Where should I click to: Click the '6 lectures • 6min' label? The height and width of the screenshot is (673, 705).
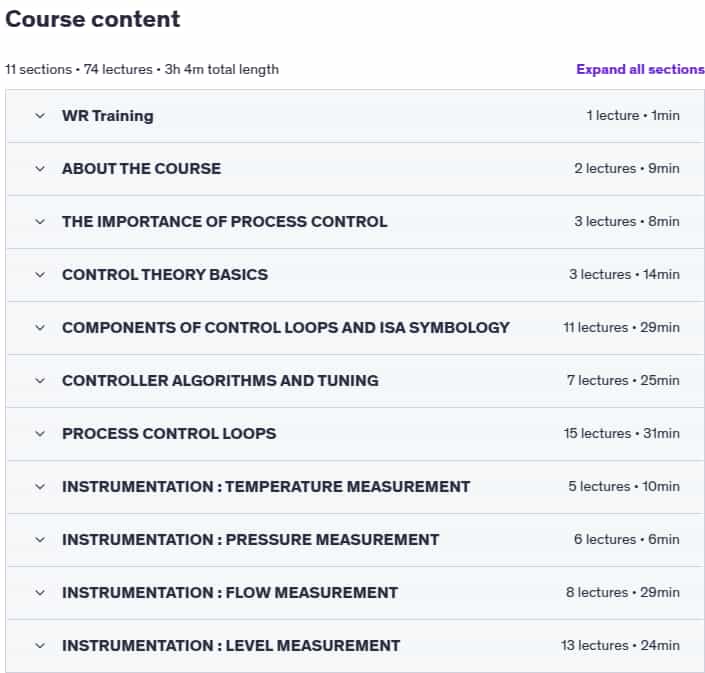tap(627, 539)
